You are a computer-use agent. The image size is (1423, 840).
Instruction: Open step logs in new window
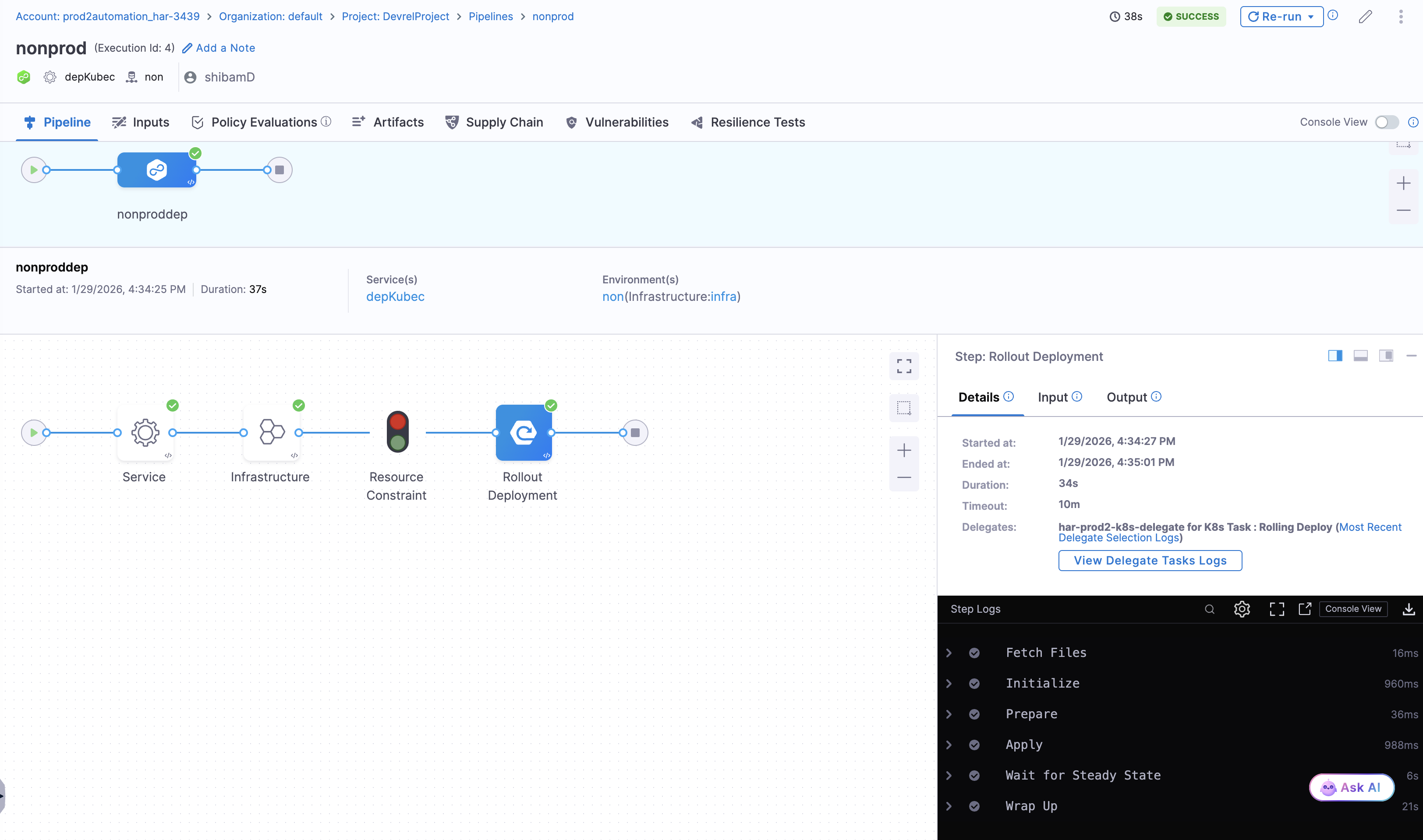point(1305,609)
